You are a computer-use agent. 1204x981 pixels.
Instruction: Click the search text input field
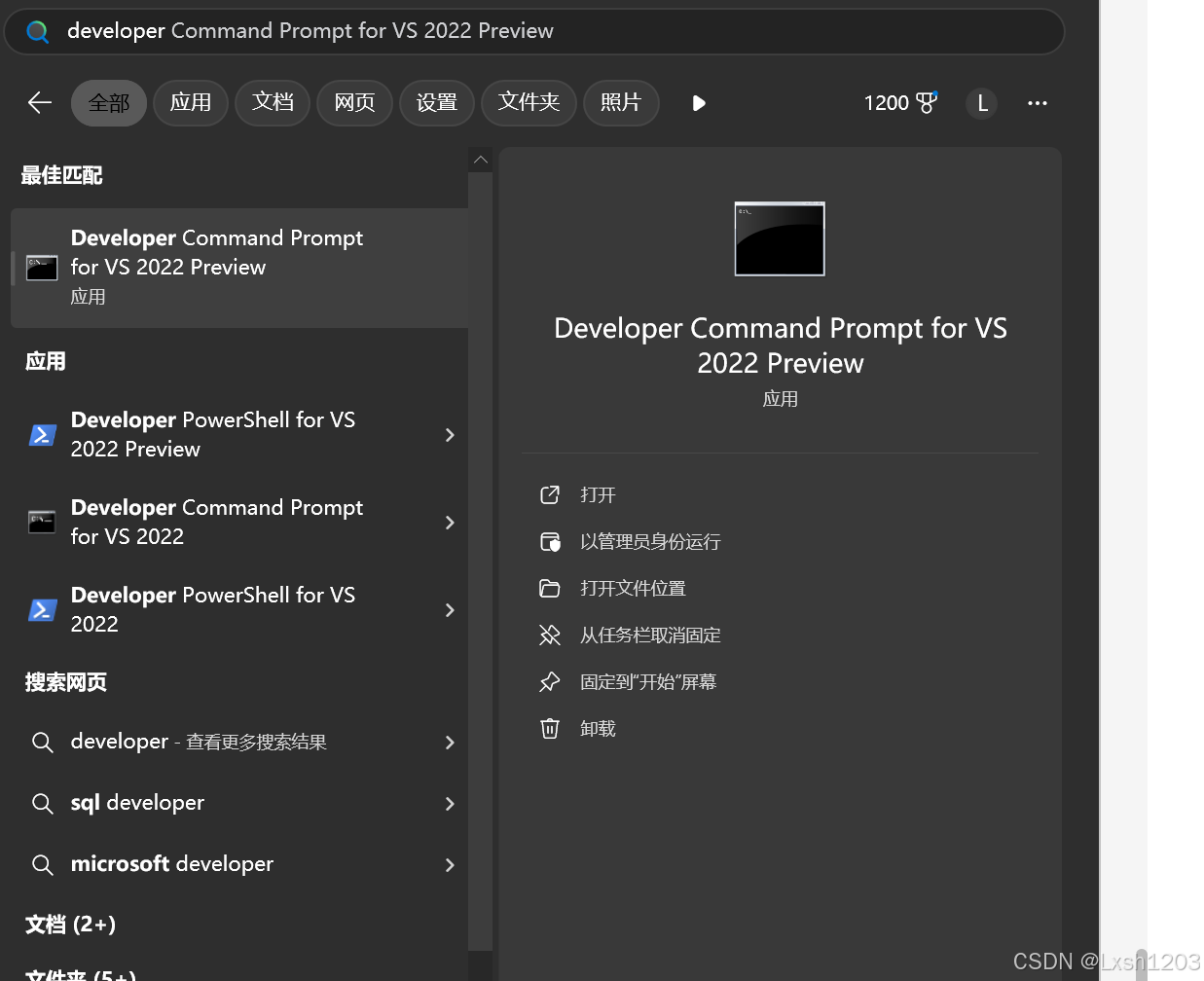(x=534, y=31)
